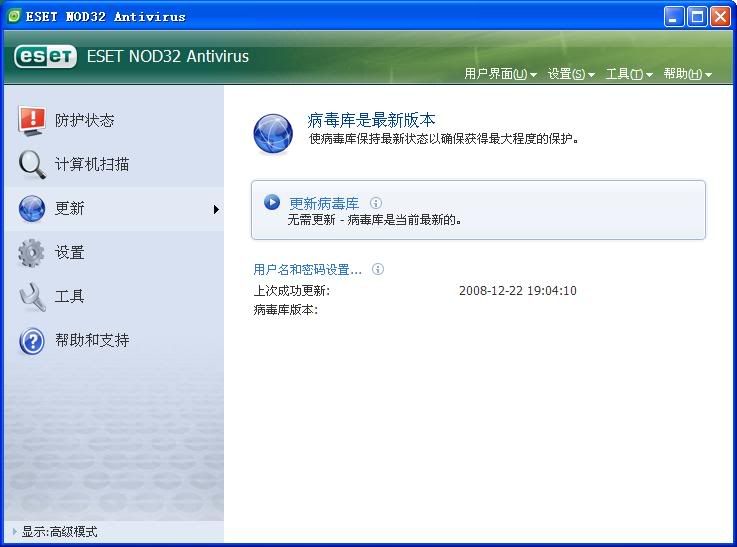This screenshot has height=547, width=737.
Task: Open the 用户界面(U) dropdown menu
Action: coord(500,74)
